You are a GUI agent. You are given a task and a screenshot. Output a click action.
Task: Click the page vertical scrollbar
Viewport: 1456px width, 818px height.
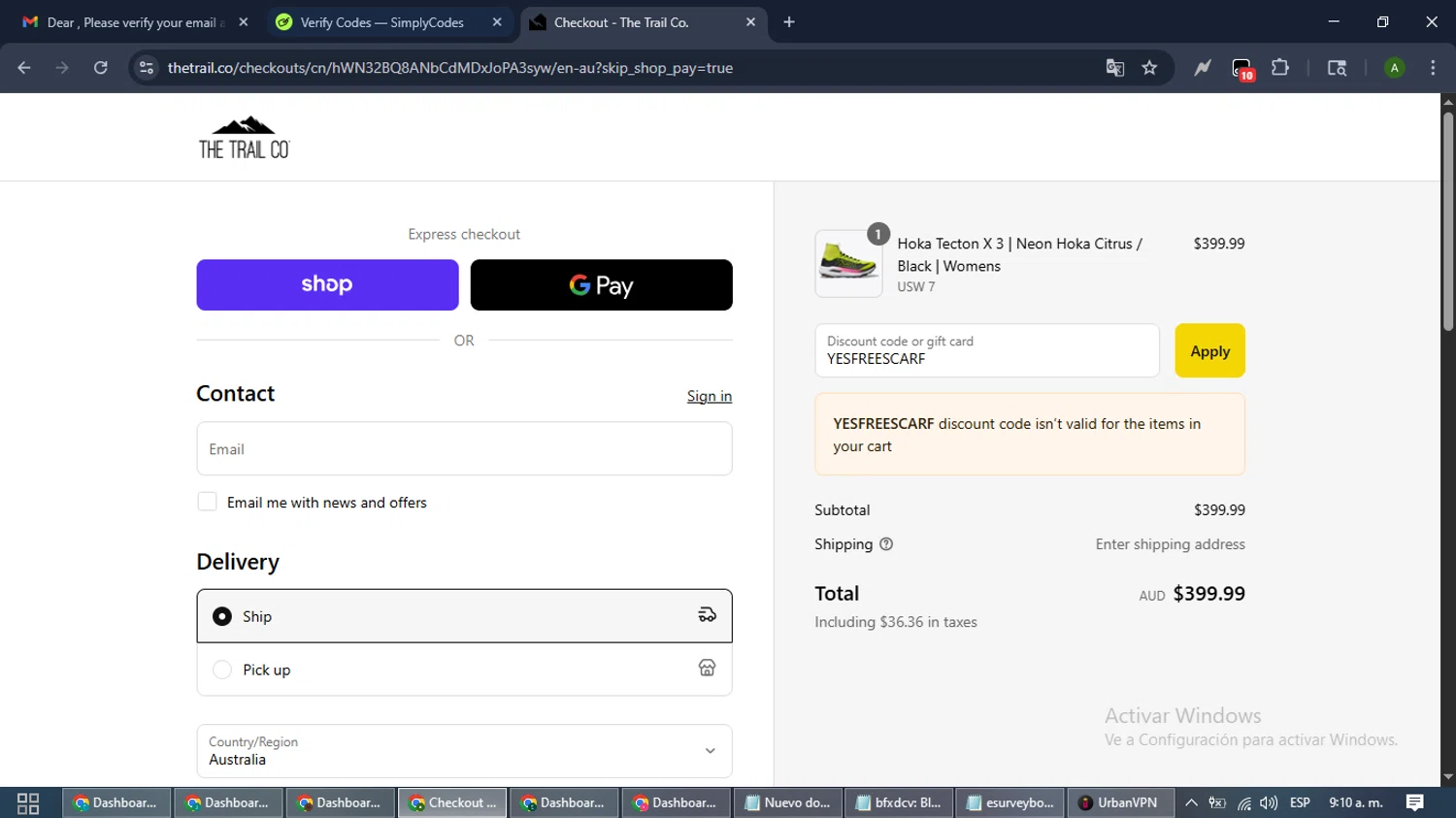(x=1448, y=221)
